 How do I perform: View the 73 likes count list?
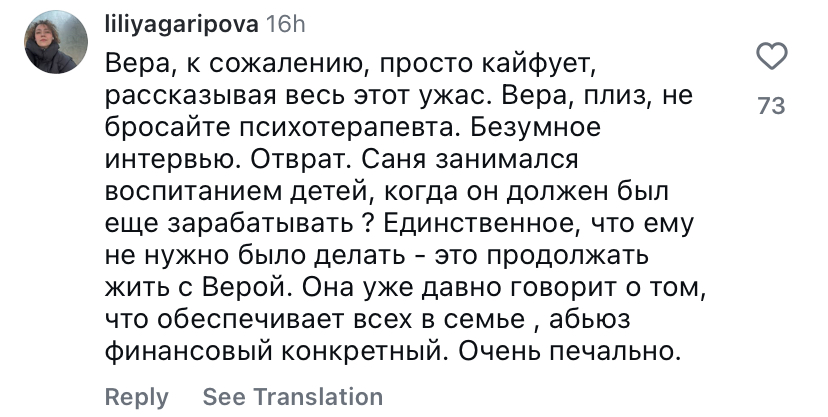(772, 106)
